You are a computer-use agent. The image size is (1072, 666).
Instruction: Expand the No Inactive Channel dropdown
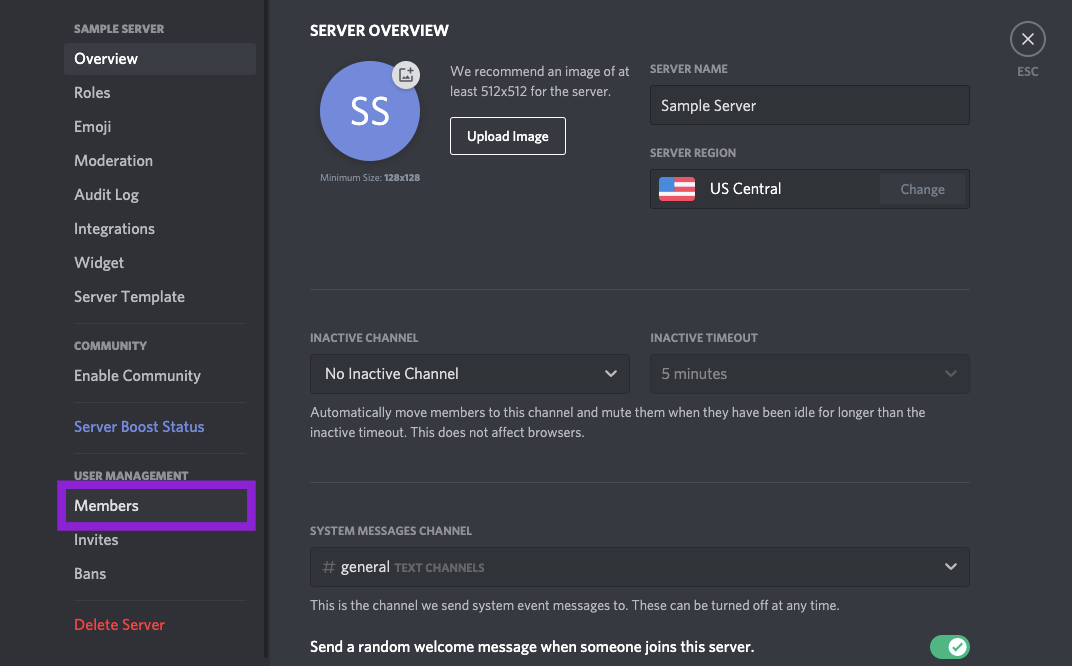click(469, 374)
